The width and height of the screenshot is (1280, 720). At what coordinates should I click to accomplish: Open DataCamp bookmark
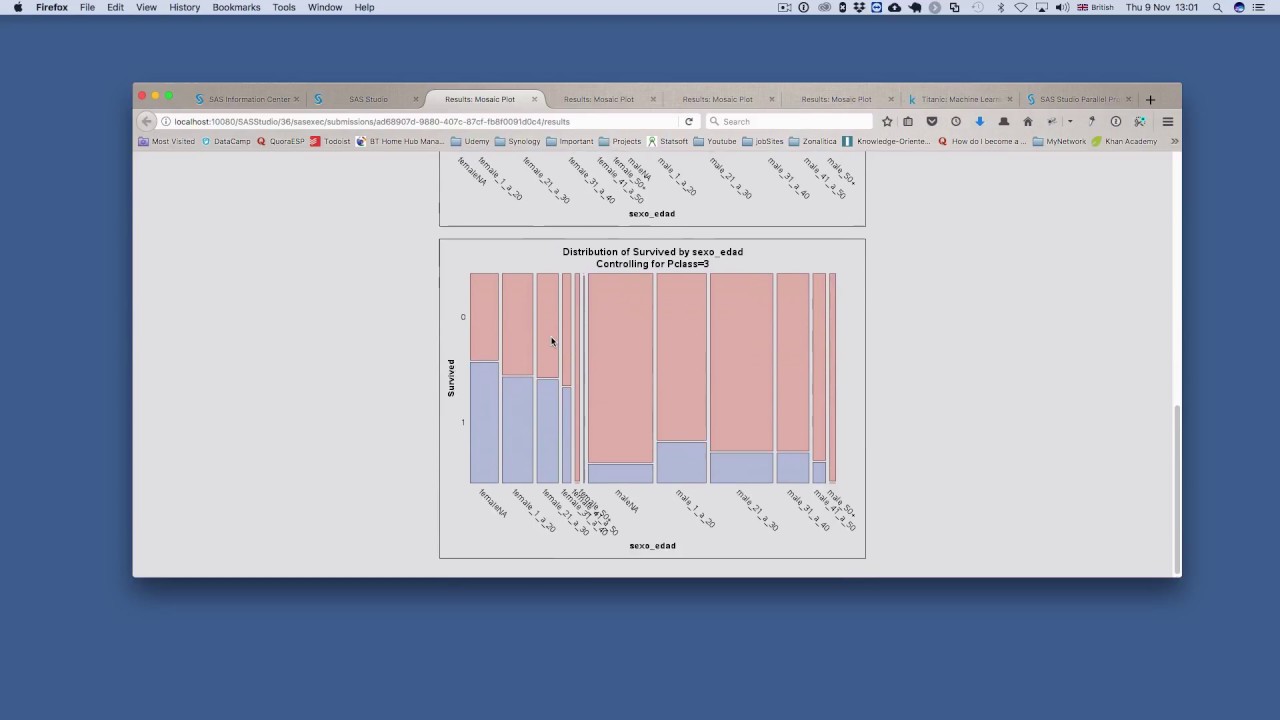point(226,141)
